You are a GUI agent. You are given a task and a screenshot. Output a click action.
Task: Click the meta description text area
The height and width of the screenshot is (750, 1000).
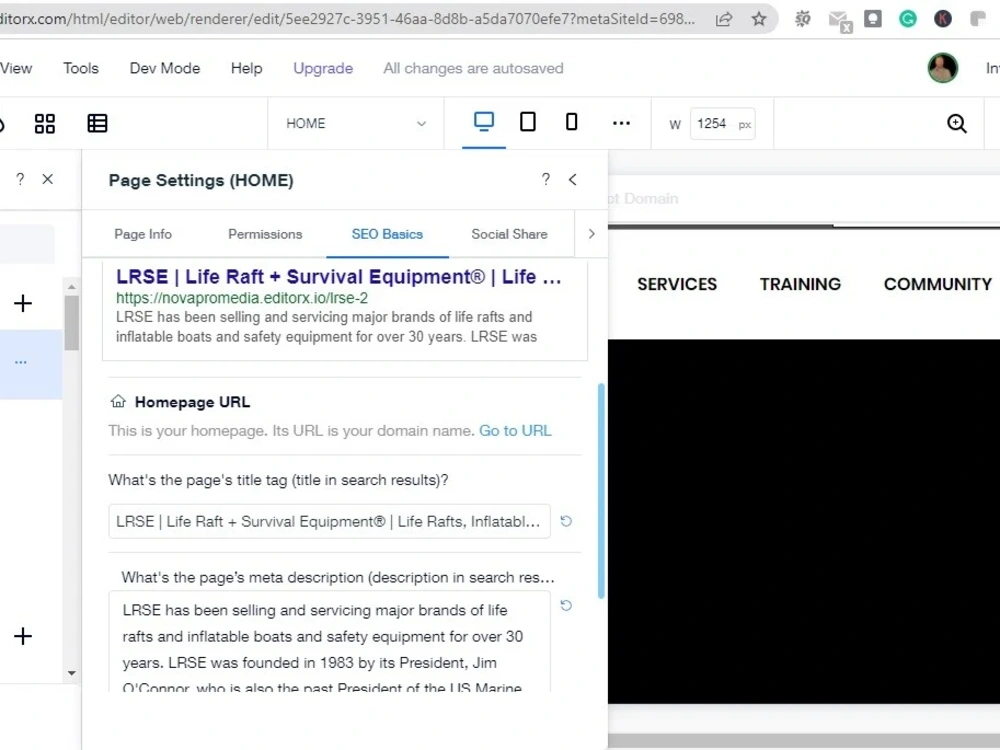pos(329,642)
